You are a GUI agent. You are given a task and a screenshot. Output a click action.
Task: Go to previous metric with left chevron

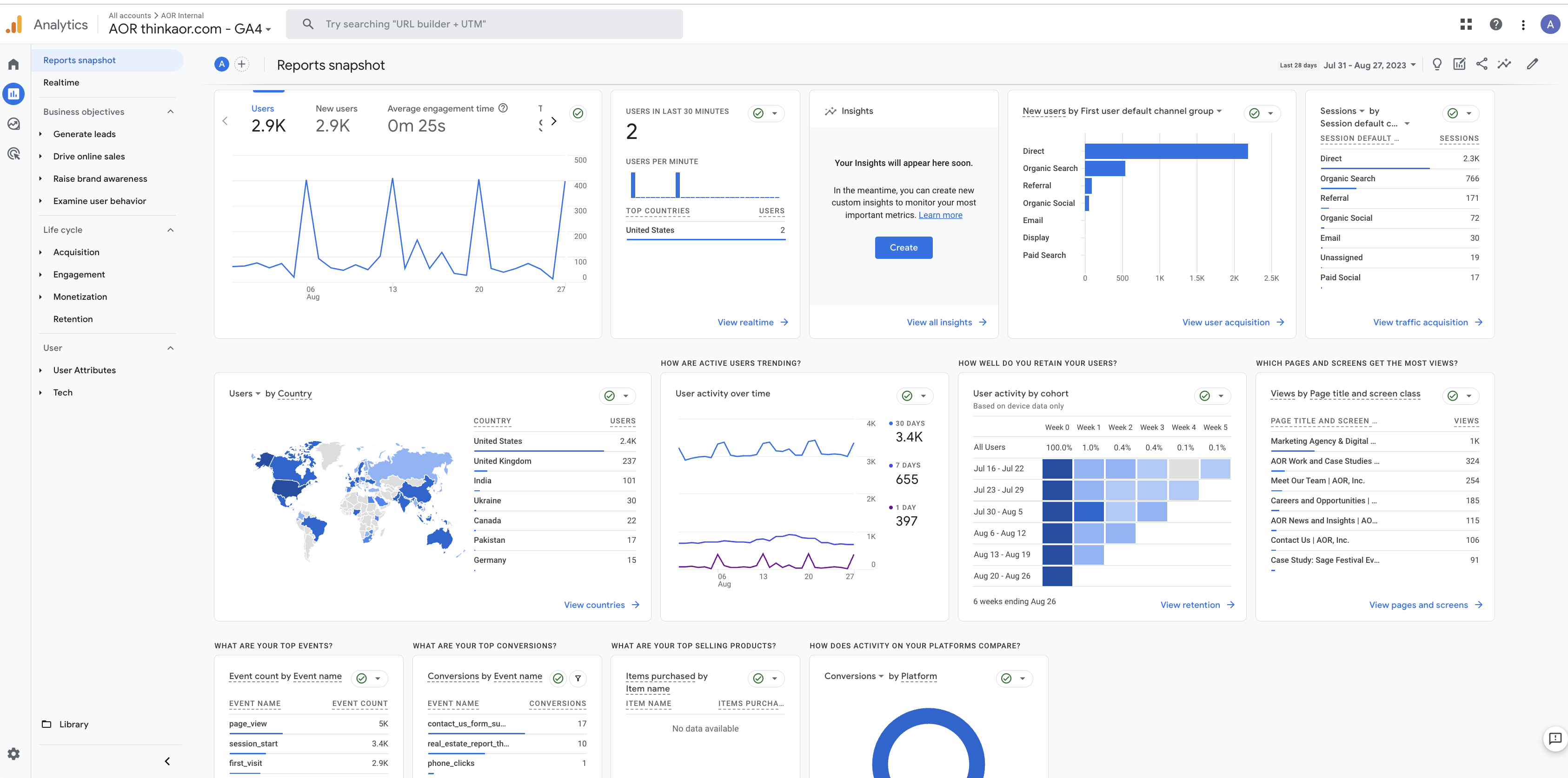coord(225,121)
